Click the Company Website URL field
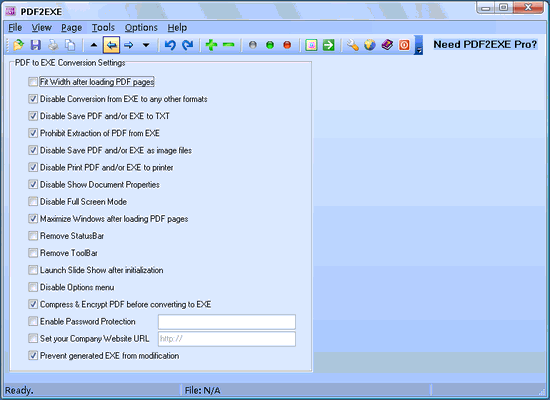Viewport: 550px width, 400px height. click(x=227, y=339)
